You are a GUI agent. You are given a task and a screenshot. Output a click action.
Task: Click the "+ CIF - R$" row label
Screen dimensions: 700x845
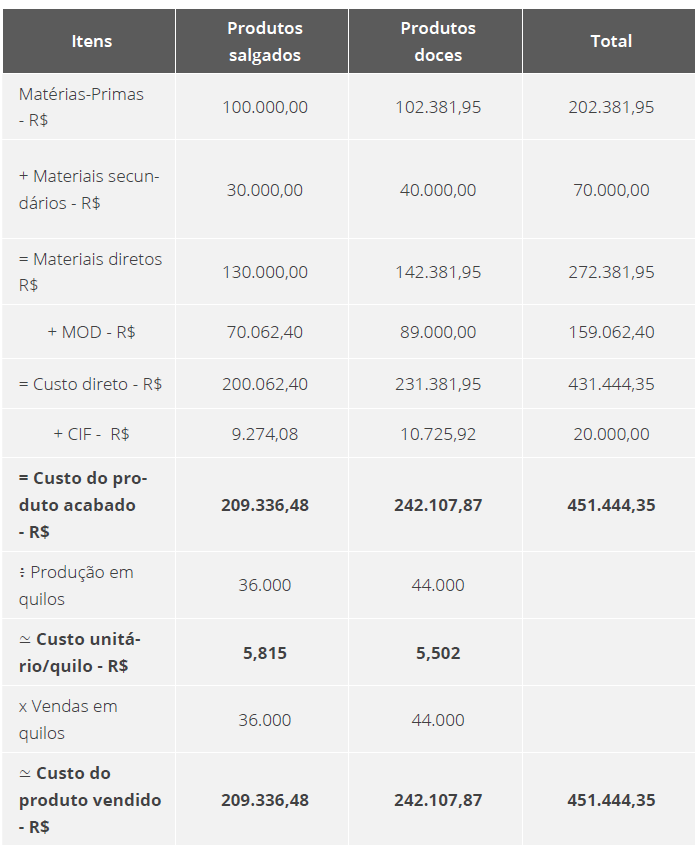tap(91, 434)
